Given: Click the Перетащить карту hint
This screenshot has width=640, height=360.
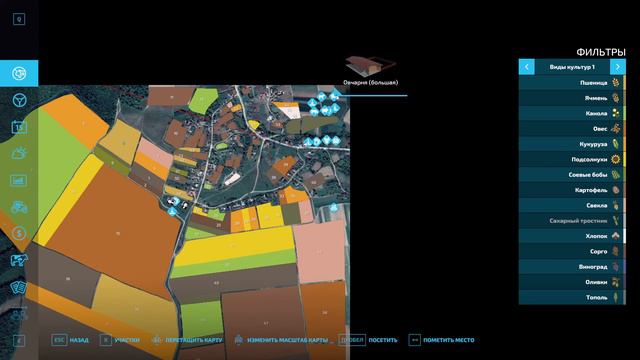Looking at the screenshot, I should 187,340.
